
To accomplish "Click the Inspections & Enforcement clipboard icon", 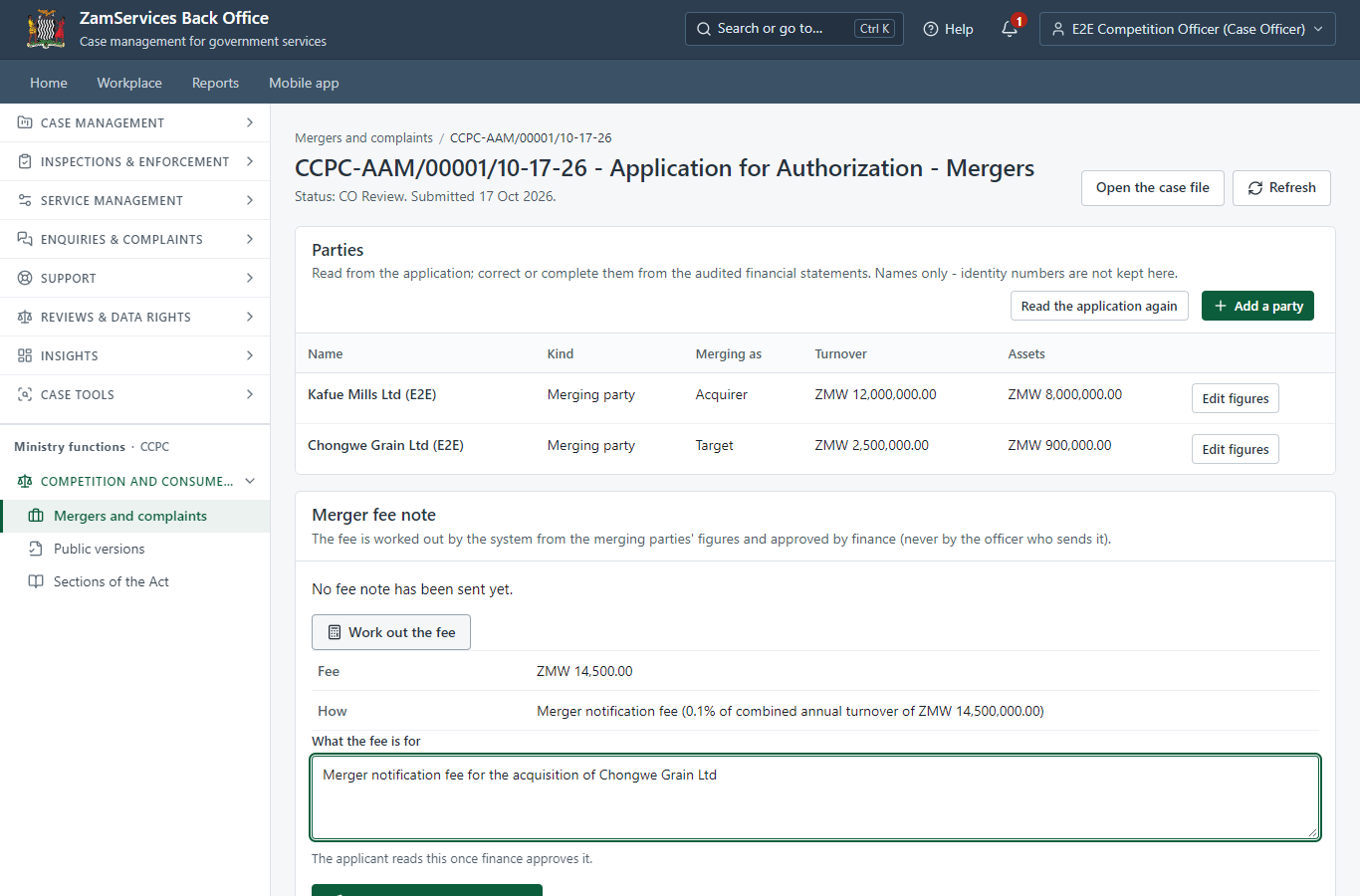I will click(25, 161).
